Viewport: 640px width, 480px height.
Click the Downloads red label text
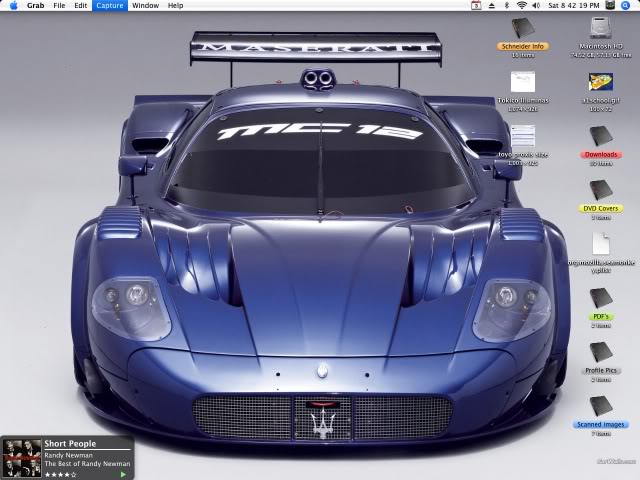pos(601,155)
